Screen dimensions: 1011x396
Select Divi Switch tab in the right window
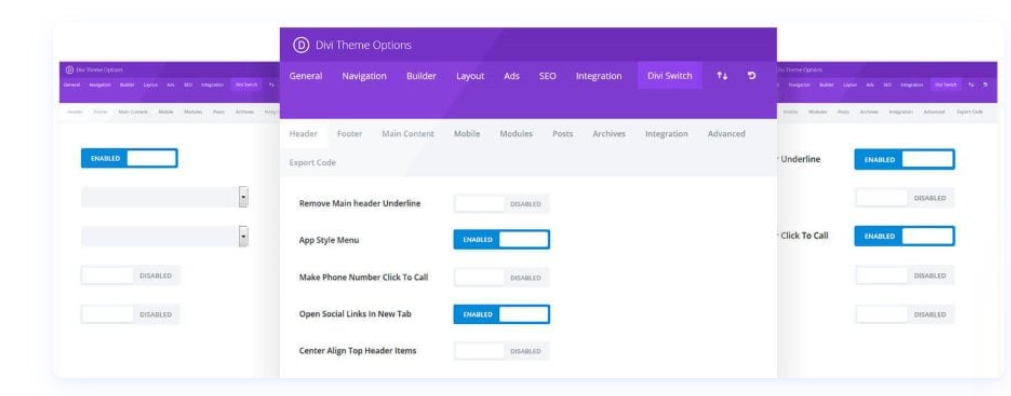coord(947,84)
